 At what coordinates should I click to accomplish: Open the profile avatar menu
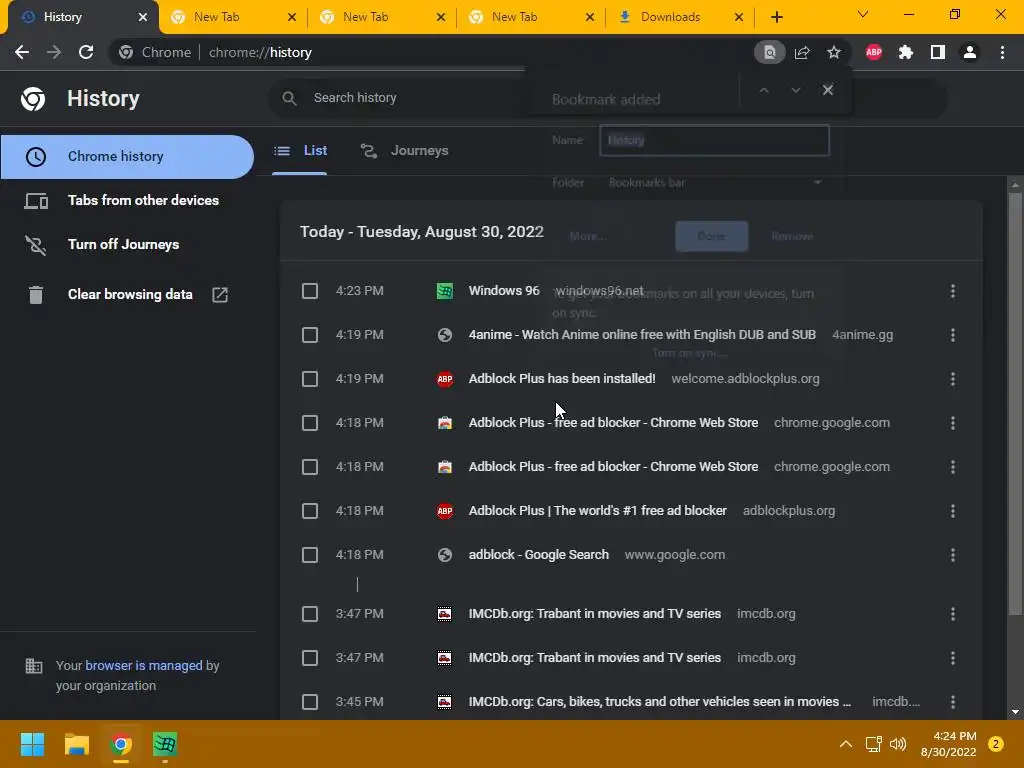coord(970,52)
